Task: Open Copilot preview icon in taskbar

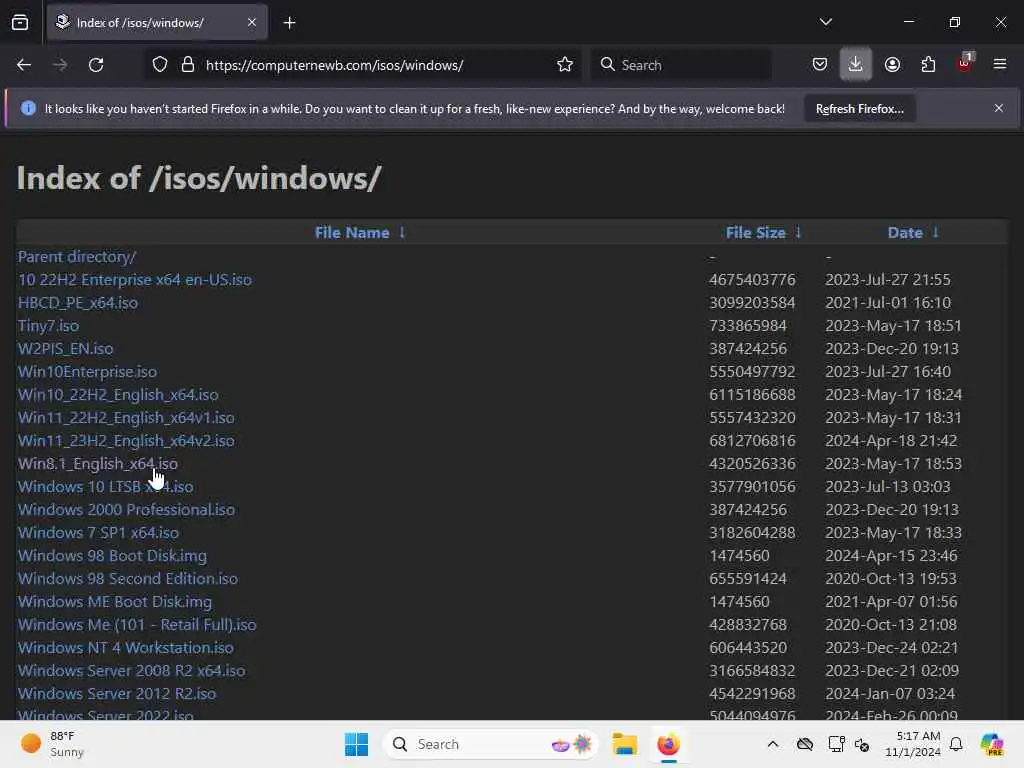Action: pyautogui.click(x=991, y=744)
